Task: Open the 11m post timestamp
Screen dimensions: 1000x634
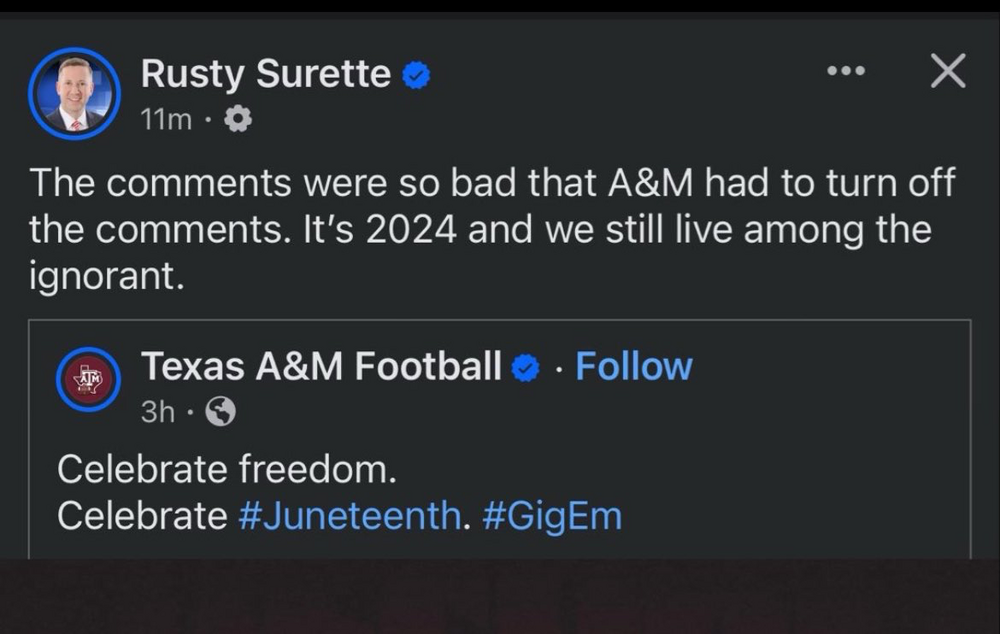Action: (x=166, y=120)
